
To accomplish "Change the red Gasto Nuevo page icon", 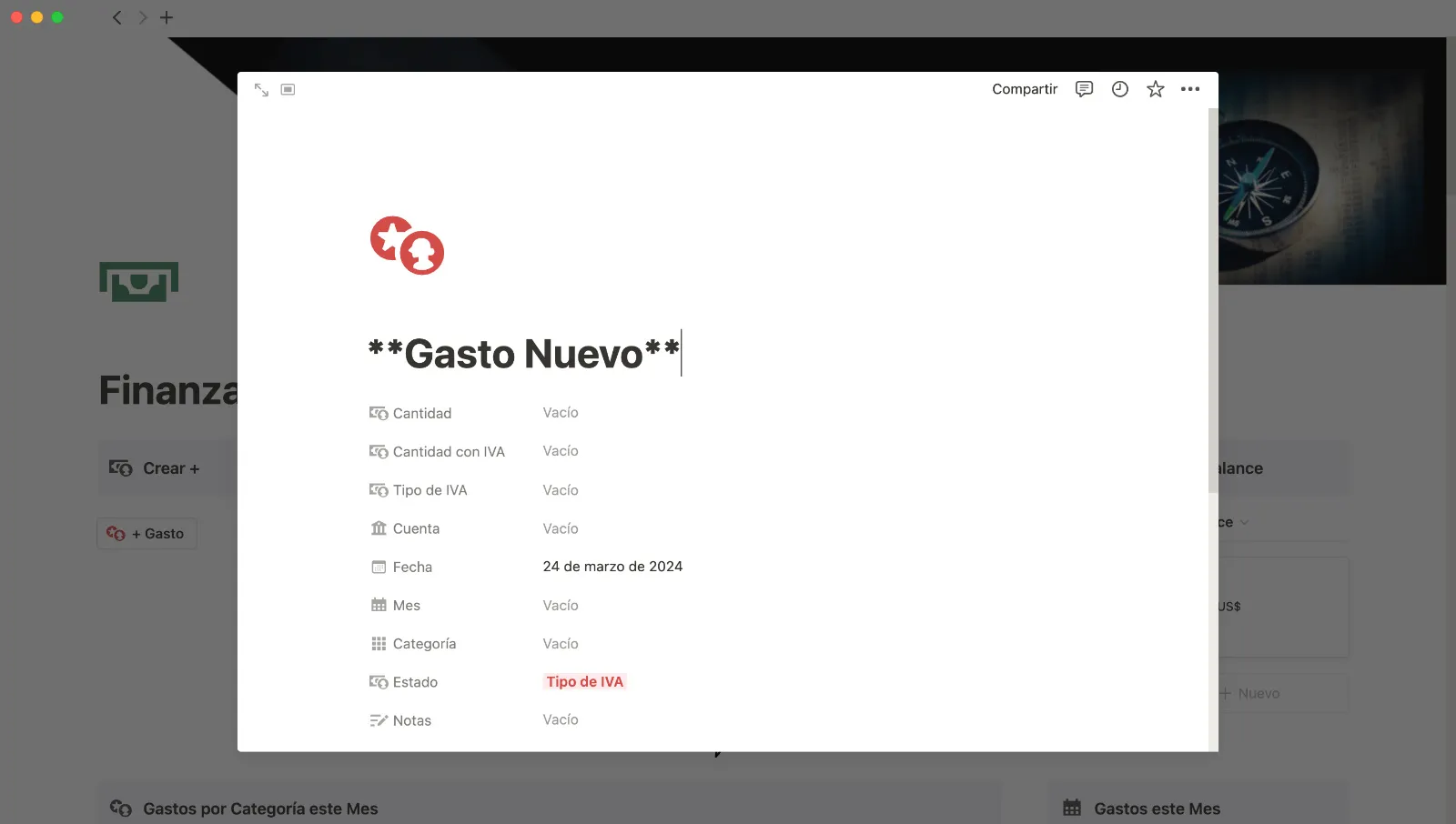I will pyautogui.click(x=407, y=246).
